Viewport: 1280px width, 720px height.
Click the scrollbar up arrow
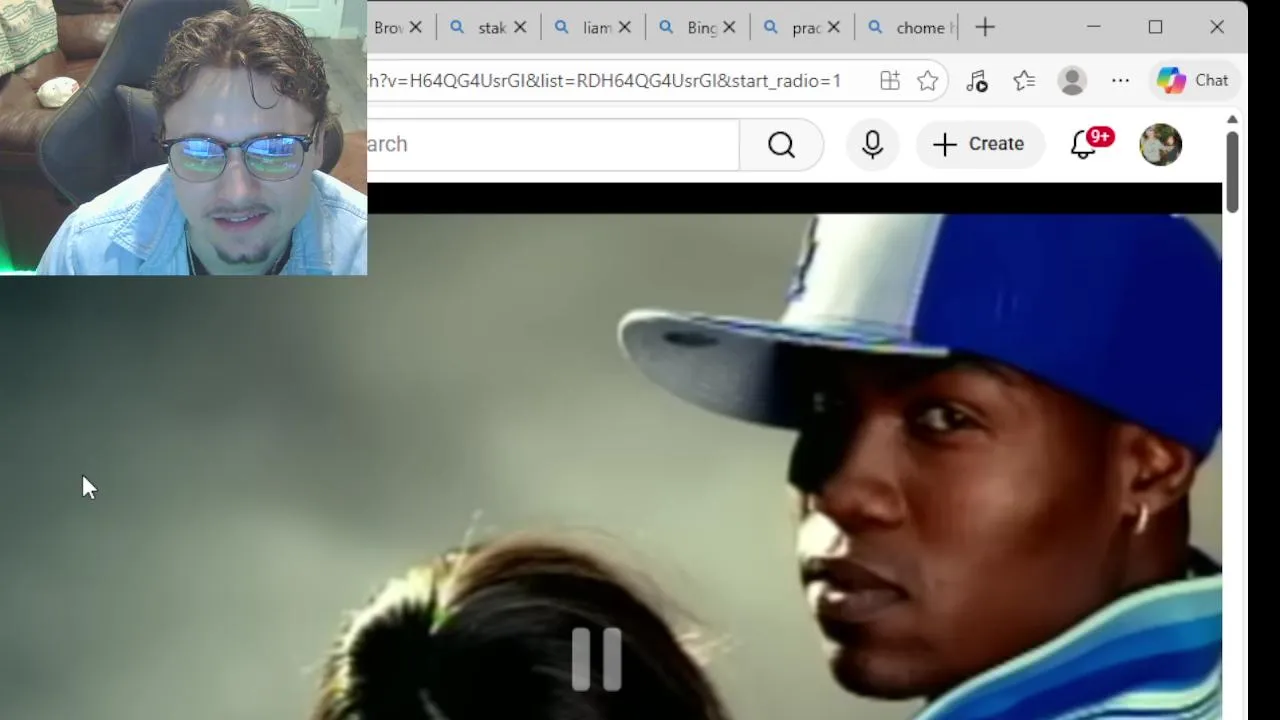click(x=1232, y=119)
